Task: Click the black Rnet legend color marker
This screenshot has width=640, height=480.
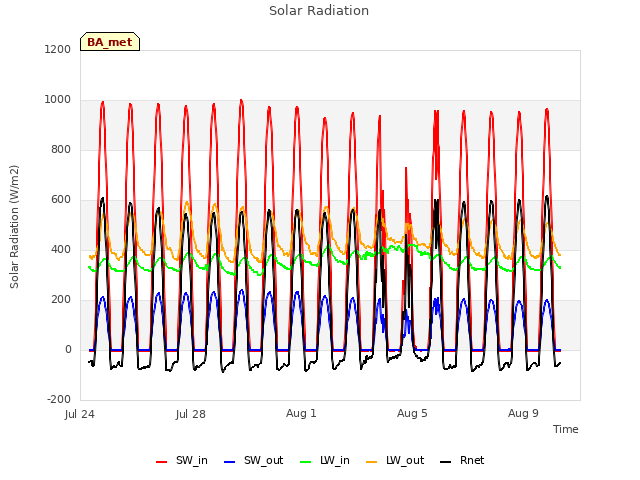Action: tap(446, 462)
